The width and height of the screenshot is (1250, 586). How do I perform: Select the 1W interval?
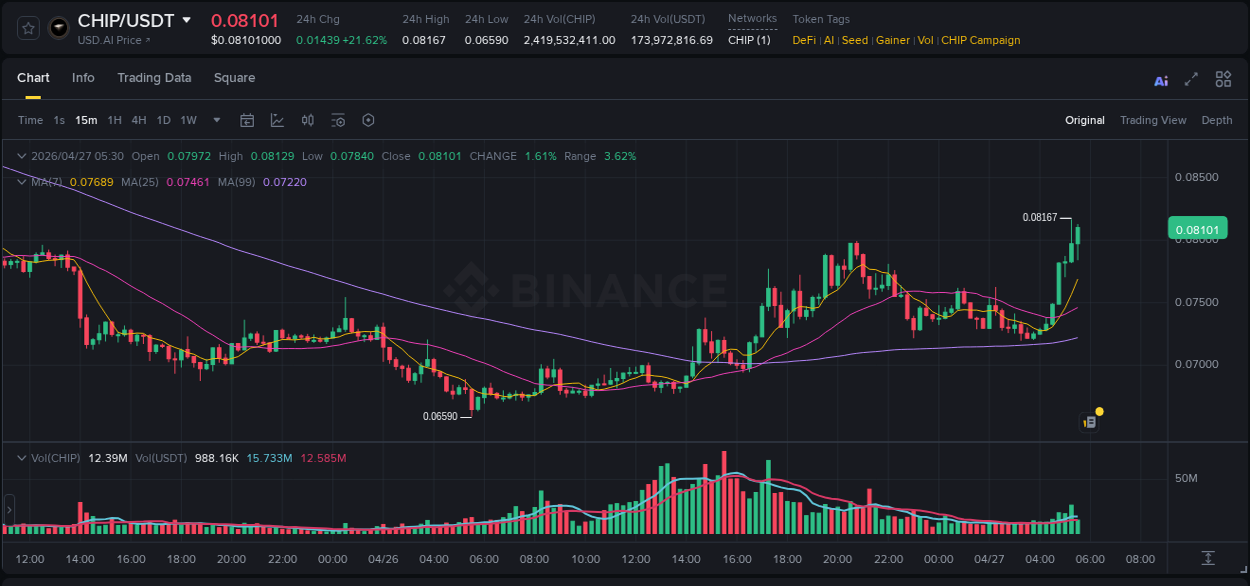click(x=188, y=120)
